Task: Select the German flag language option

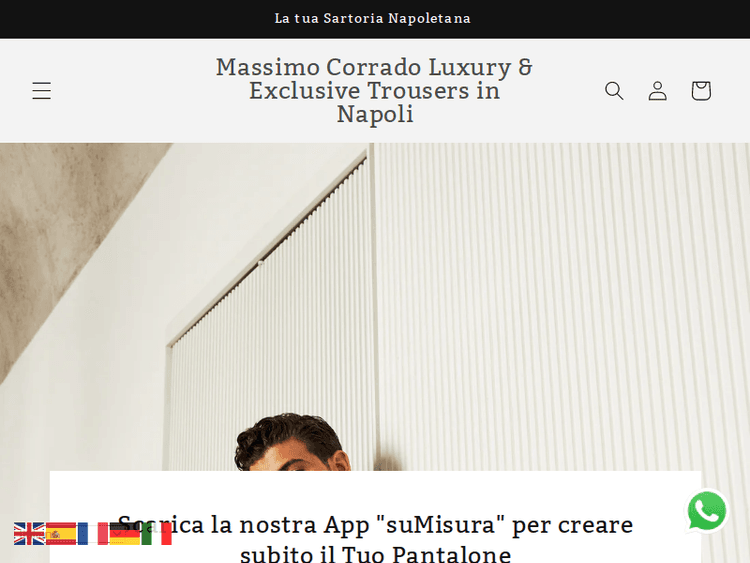Action: [x=124, y=534]
